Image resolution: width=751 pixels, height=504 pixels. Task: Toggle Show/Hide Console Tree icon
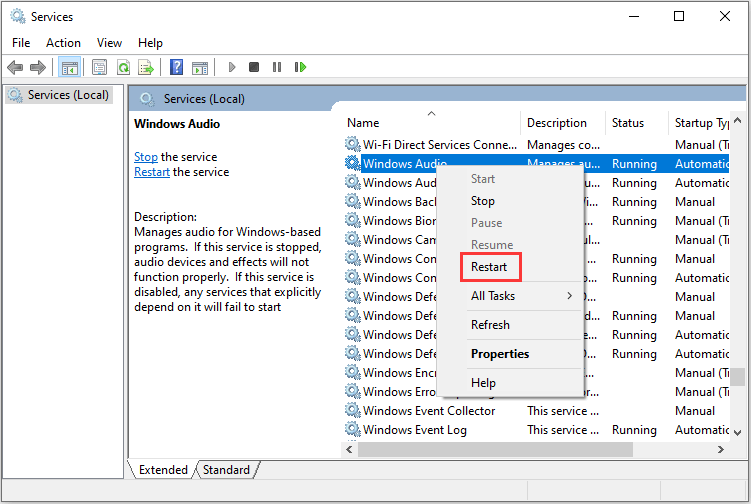[x=69, y=67]
